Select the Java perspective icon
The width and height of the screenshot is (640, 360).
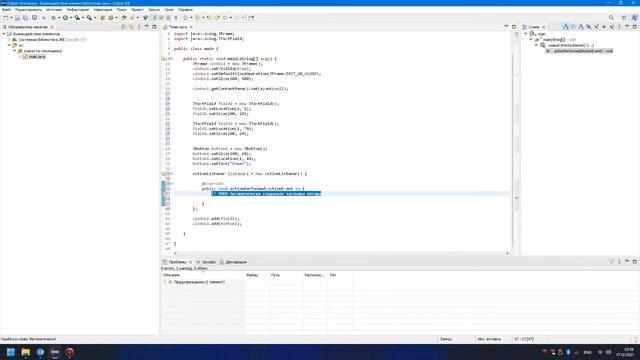point(634,18)
